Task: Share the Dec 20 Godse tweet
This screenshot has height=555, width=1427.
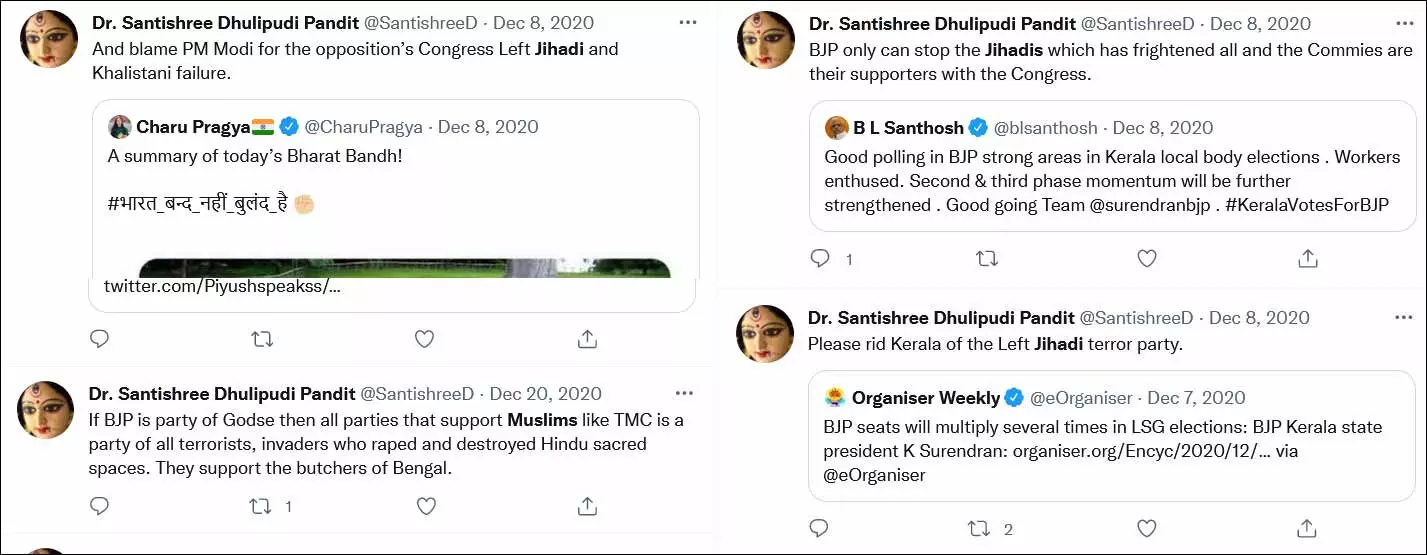Action: [588, 506]
